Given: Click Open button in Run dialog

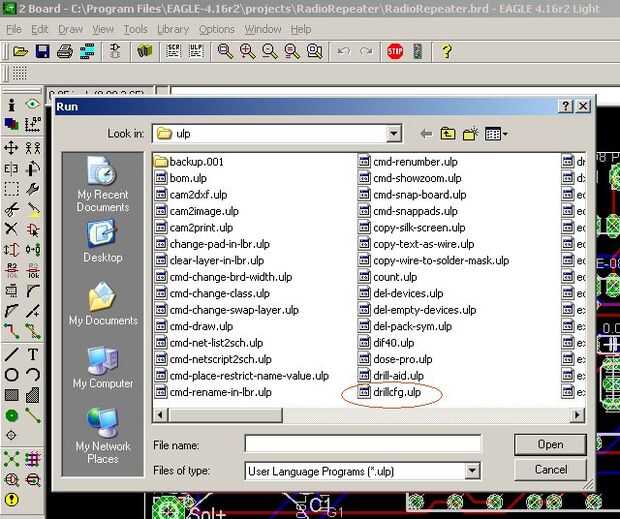Looking at the screenshot, I should pos(550,444).
